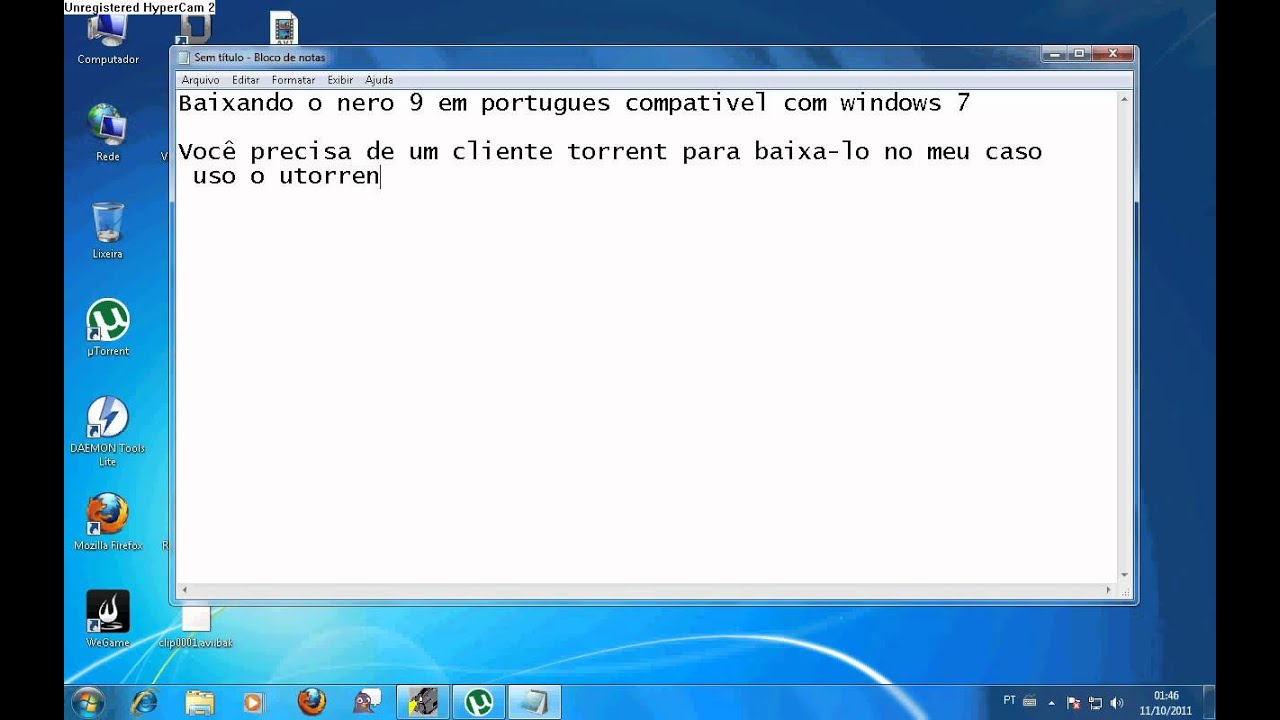Click the word compativel in first line
This screenshot has width=1280, height=720.
[696, 104]
